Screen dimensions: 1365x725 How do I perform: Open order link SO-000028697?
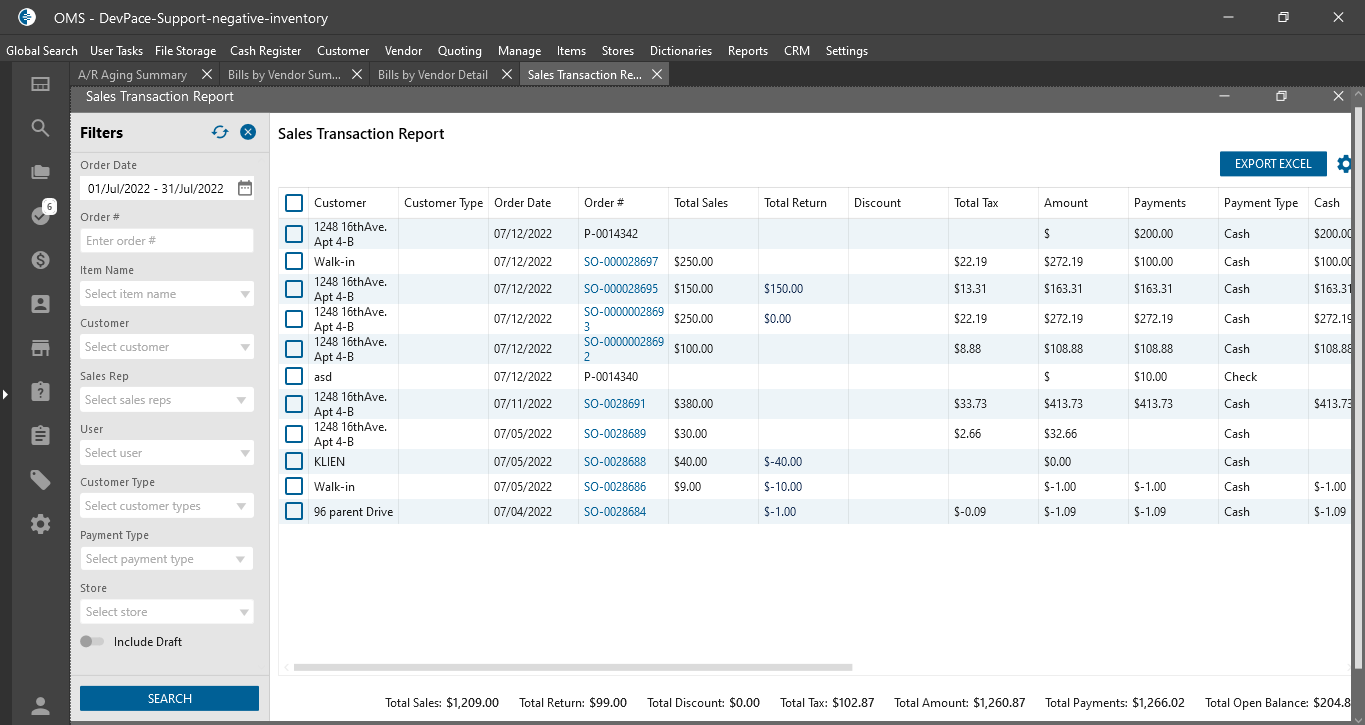(x=621, y=262)
